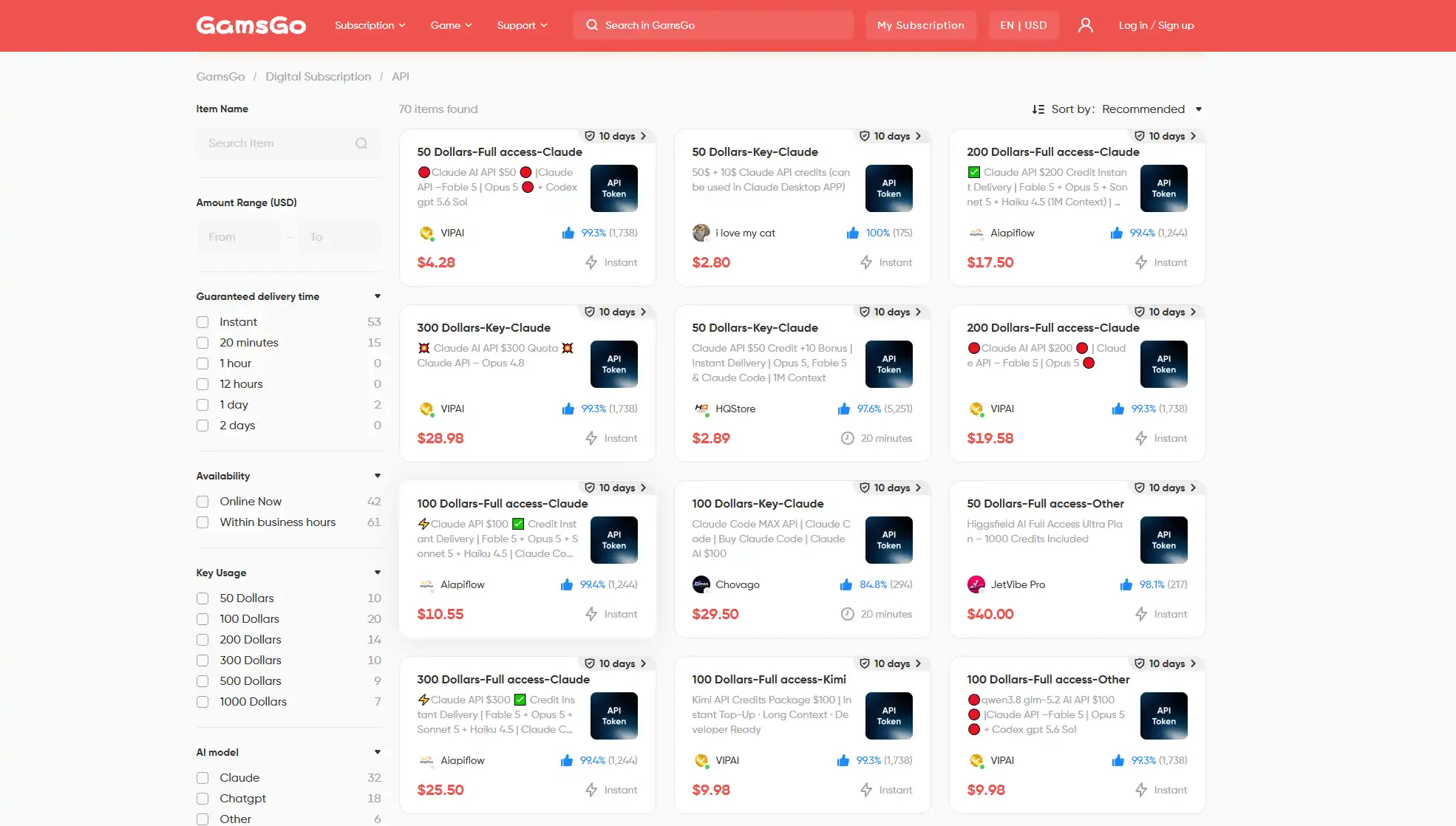Image resolution: width=1456 pixels, height=826 pixels.
Task: Click the lightning Instant icon on $40.00 listing
Action: [x=1141, y=614]
